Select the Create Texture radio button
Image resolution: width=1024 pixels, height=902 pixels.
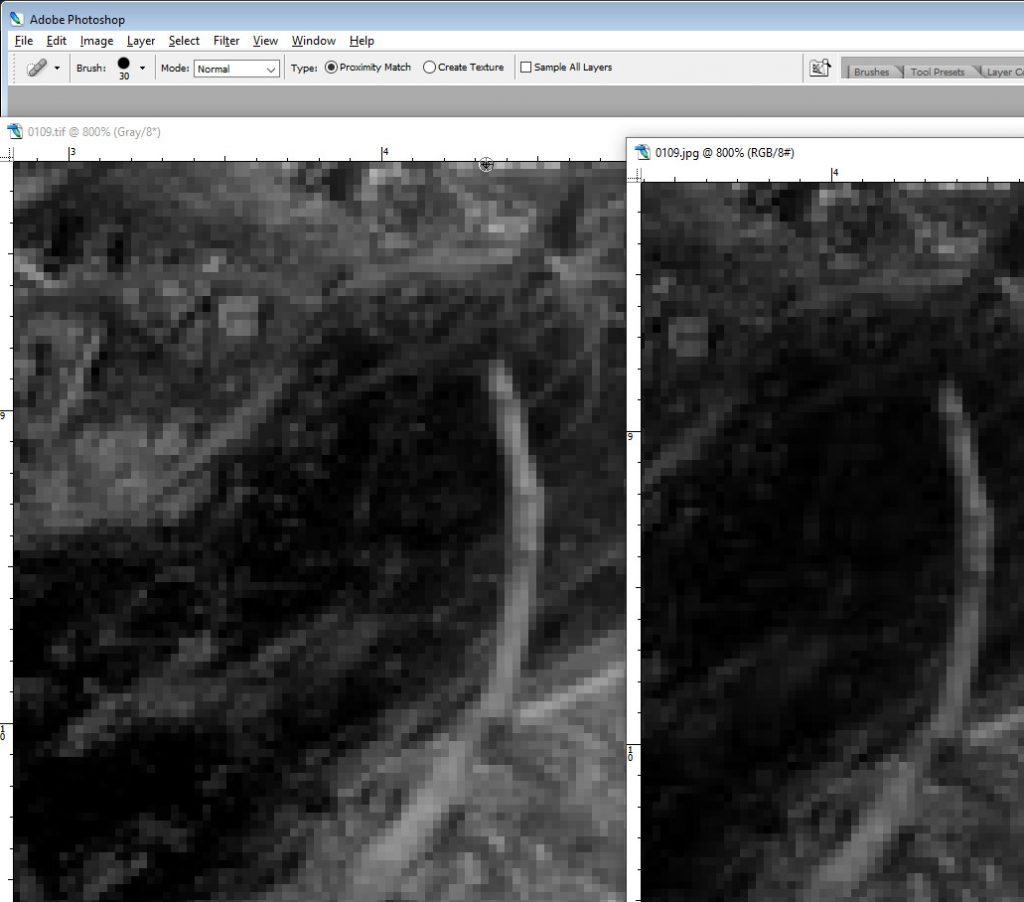click(x=429, y=68)
